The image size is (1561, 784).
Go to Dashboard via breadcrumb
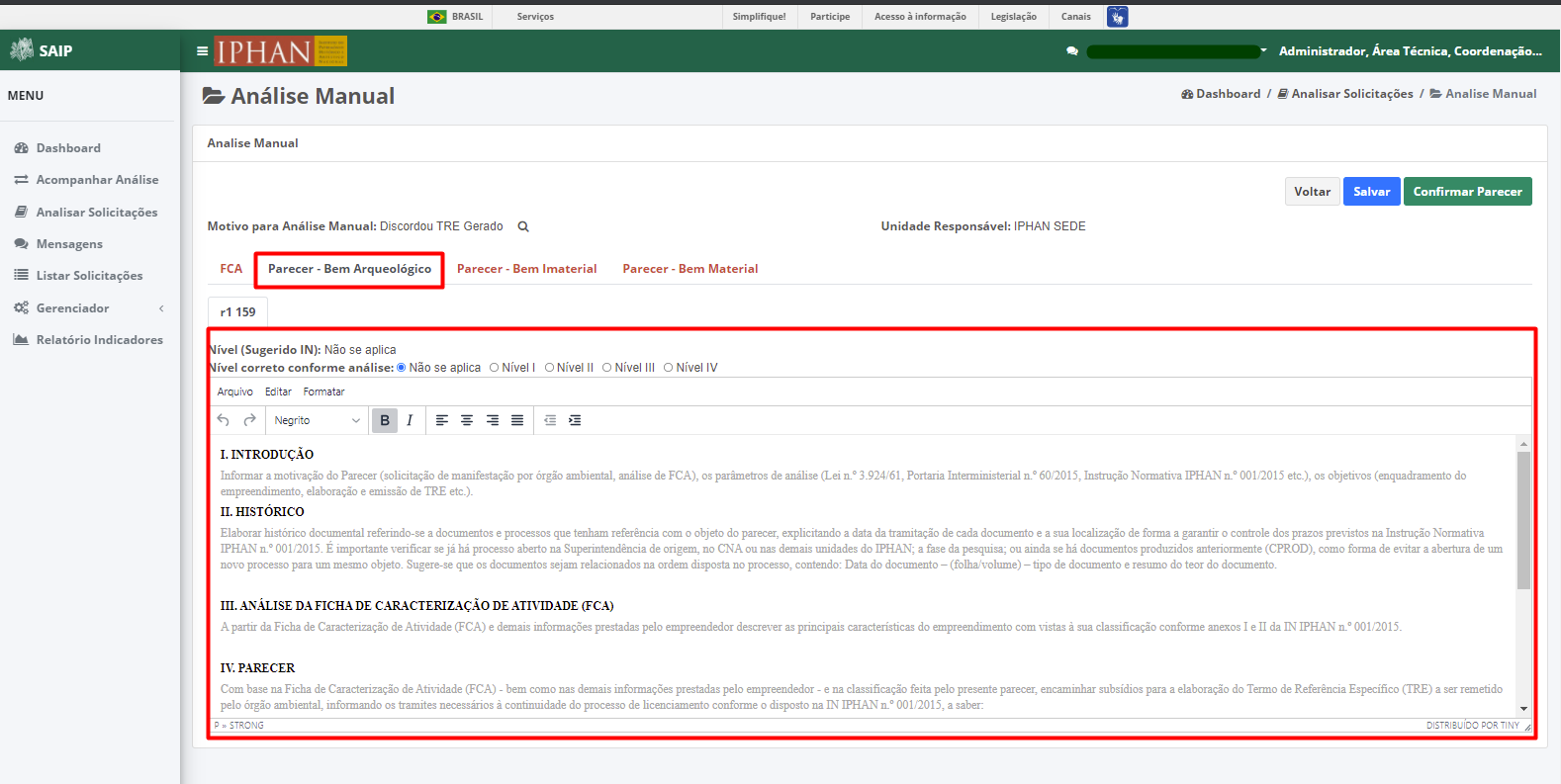(x=1221, y=94)
